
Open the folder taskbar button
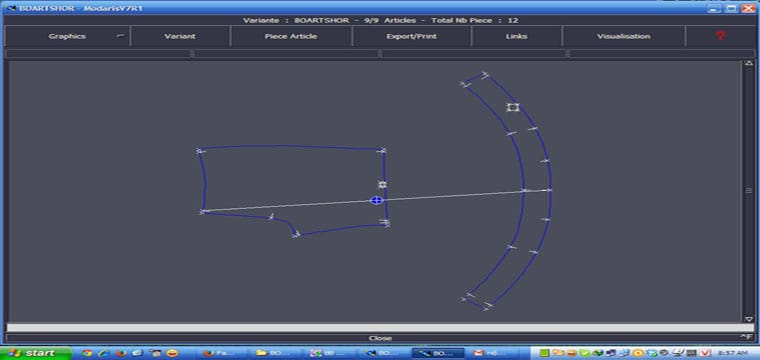pos(275,353)
